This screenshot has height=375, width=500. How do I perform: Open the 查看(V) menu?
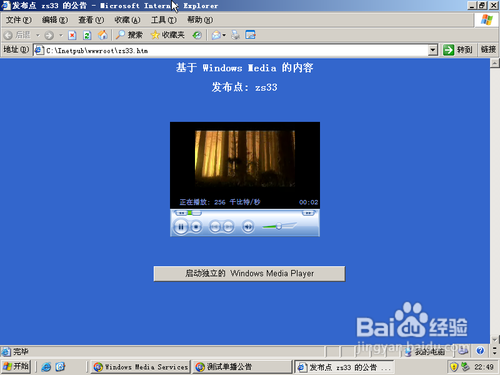91,20
